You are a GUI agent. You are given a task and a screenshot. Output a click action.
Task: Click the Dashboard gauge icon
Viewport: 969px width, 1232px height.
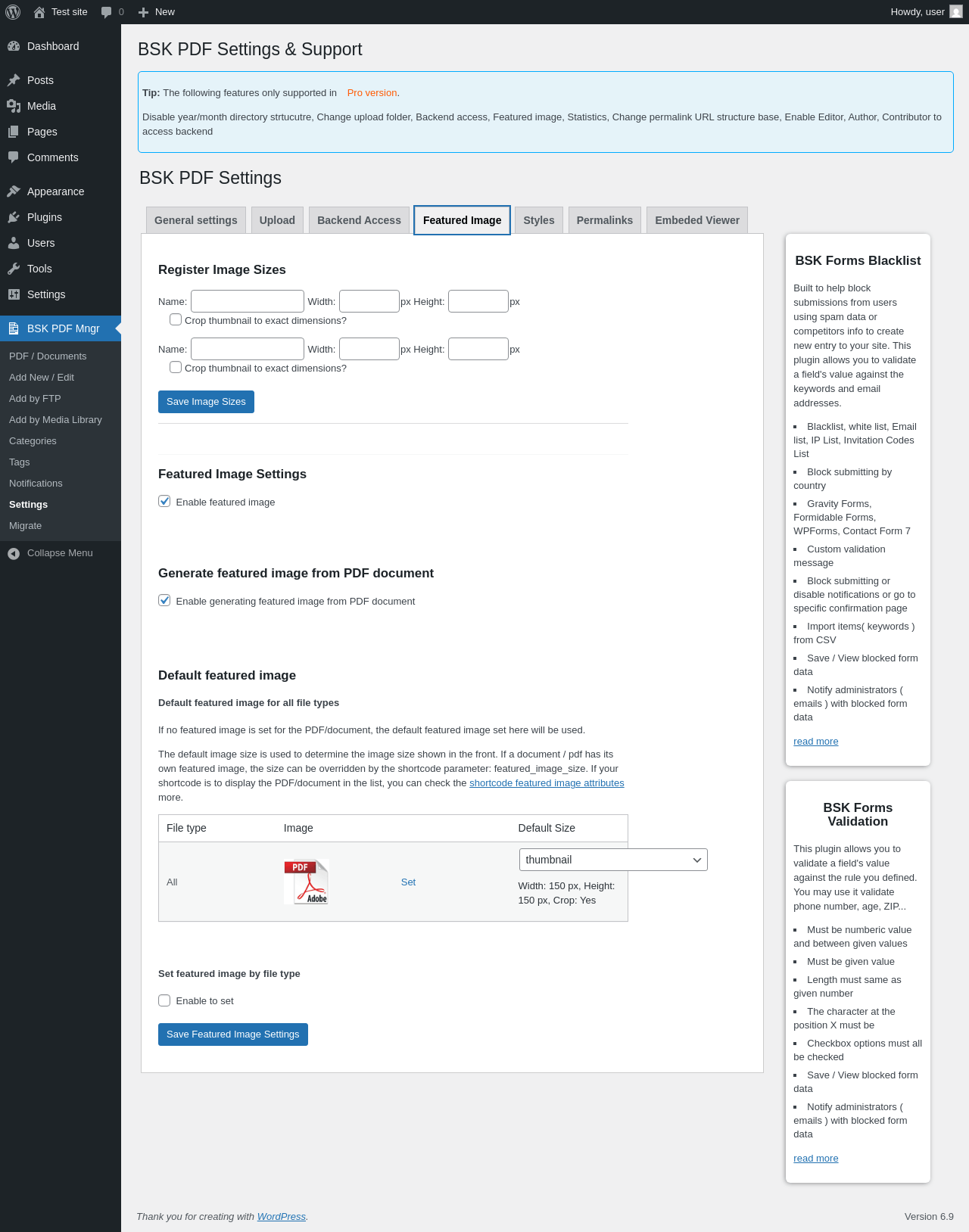[x=14, y=46]
